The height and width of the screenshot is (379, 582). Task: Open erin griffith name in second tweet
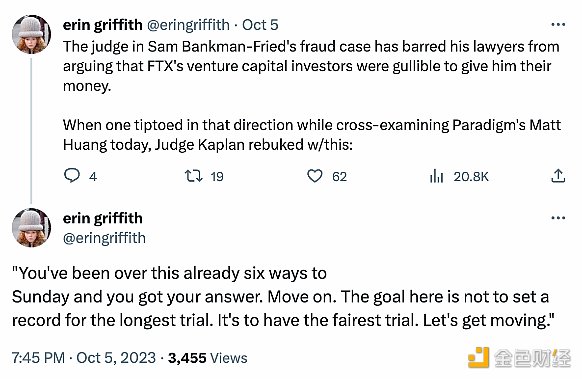[102, 218]
